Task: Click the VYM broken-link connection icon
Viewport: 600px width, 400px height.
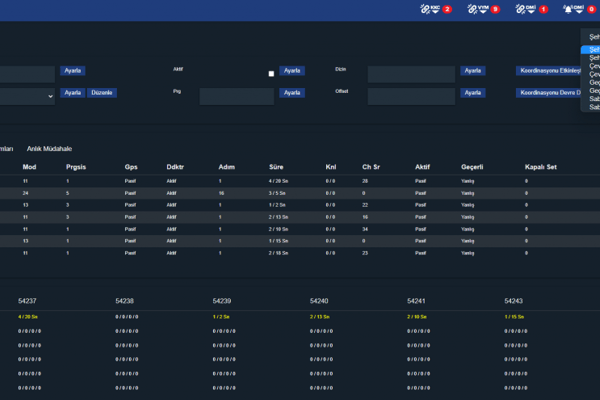Action: (x=473, y=9)
